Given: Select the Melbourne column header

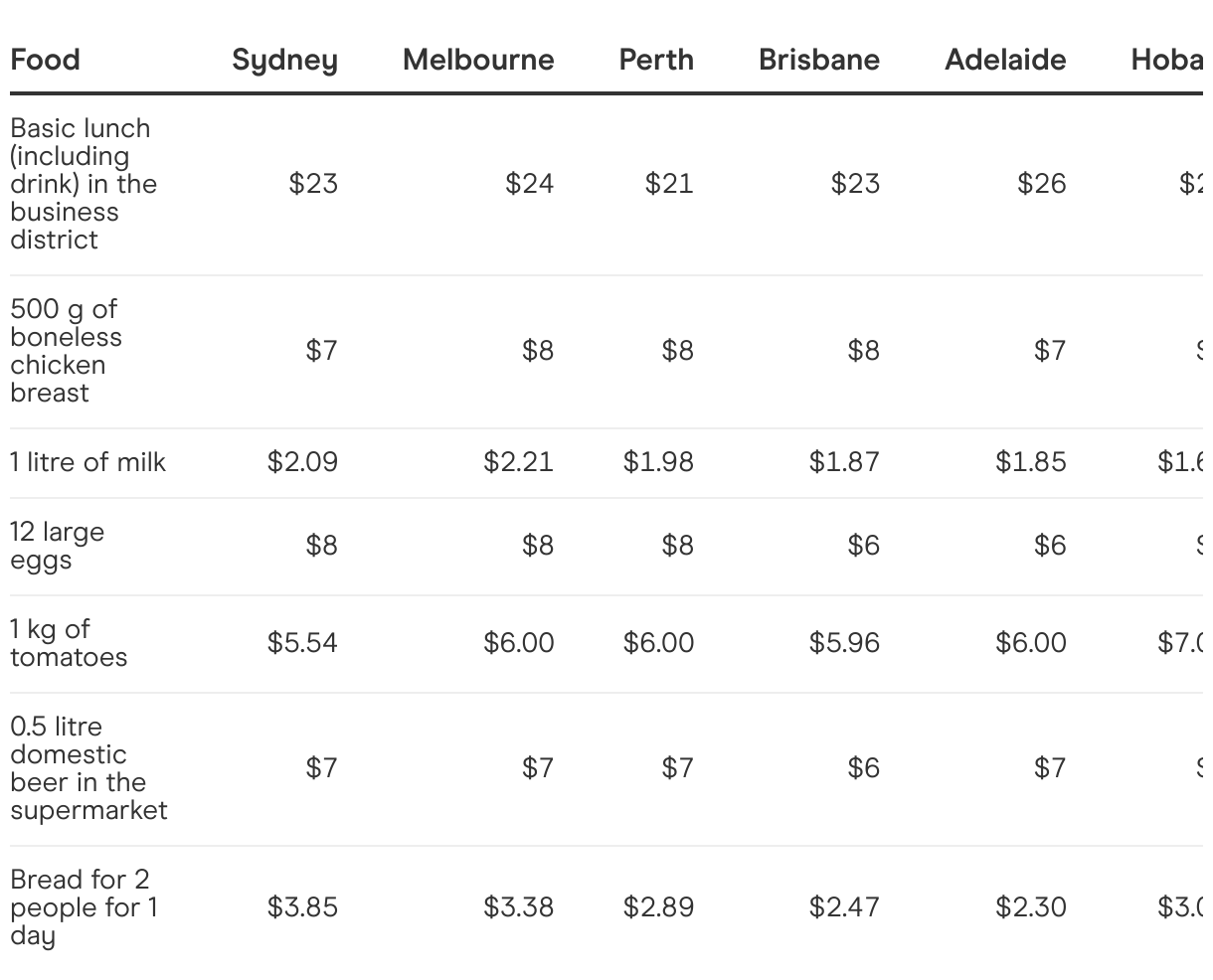Looking at the screenshot, I should click(478, 60).
